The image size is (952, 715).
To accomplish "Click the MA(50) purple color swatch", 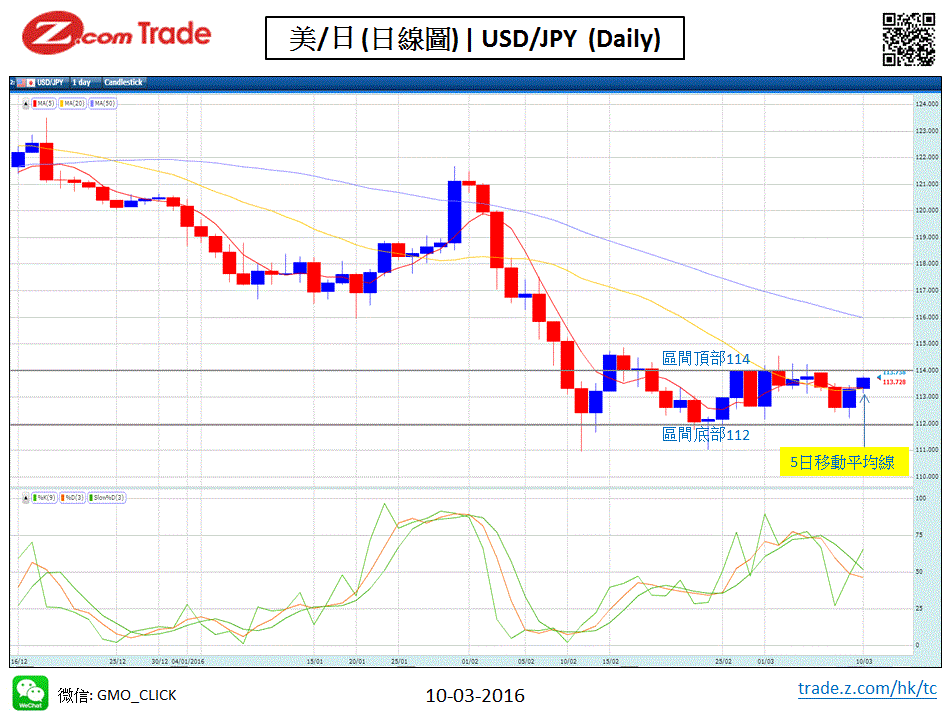I will [x=92, y=104].
